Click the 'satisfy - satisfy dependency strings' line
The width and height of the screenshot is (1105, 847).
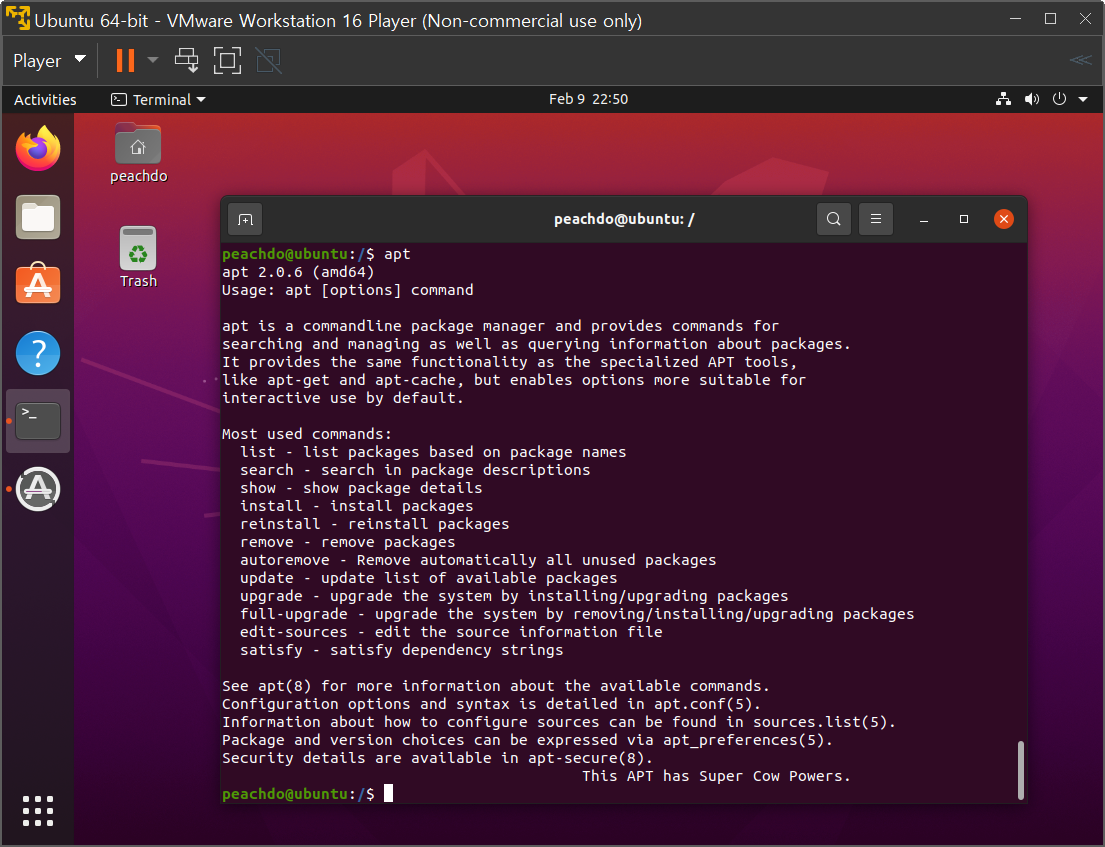(x=402, y=650)
